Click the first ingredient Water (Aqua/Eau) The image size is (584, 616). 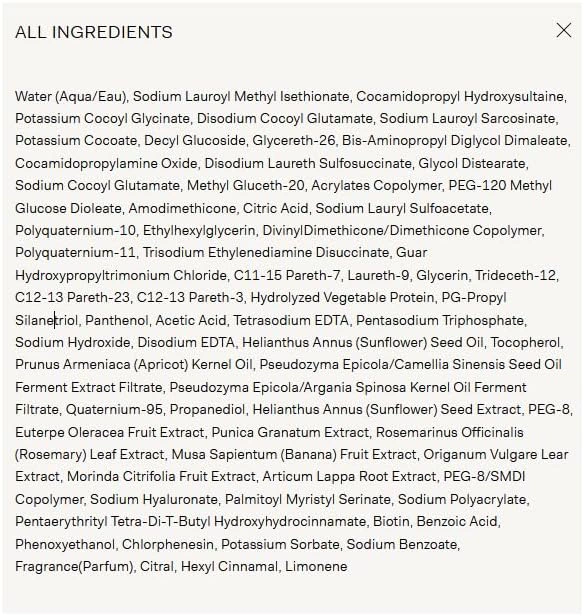coord(71,96)
